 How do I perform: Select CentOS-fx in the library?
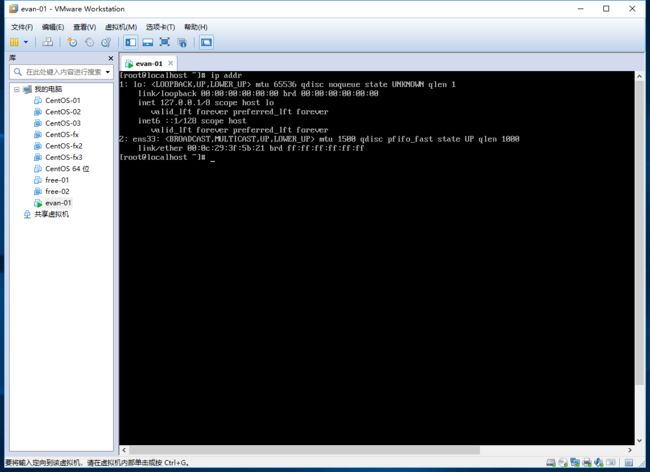click(62, 135)
